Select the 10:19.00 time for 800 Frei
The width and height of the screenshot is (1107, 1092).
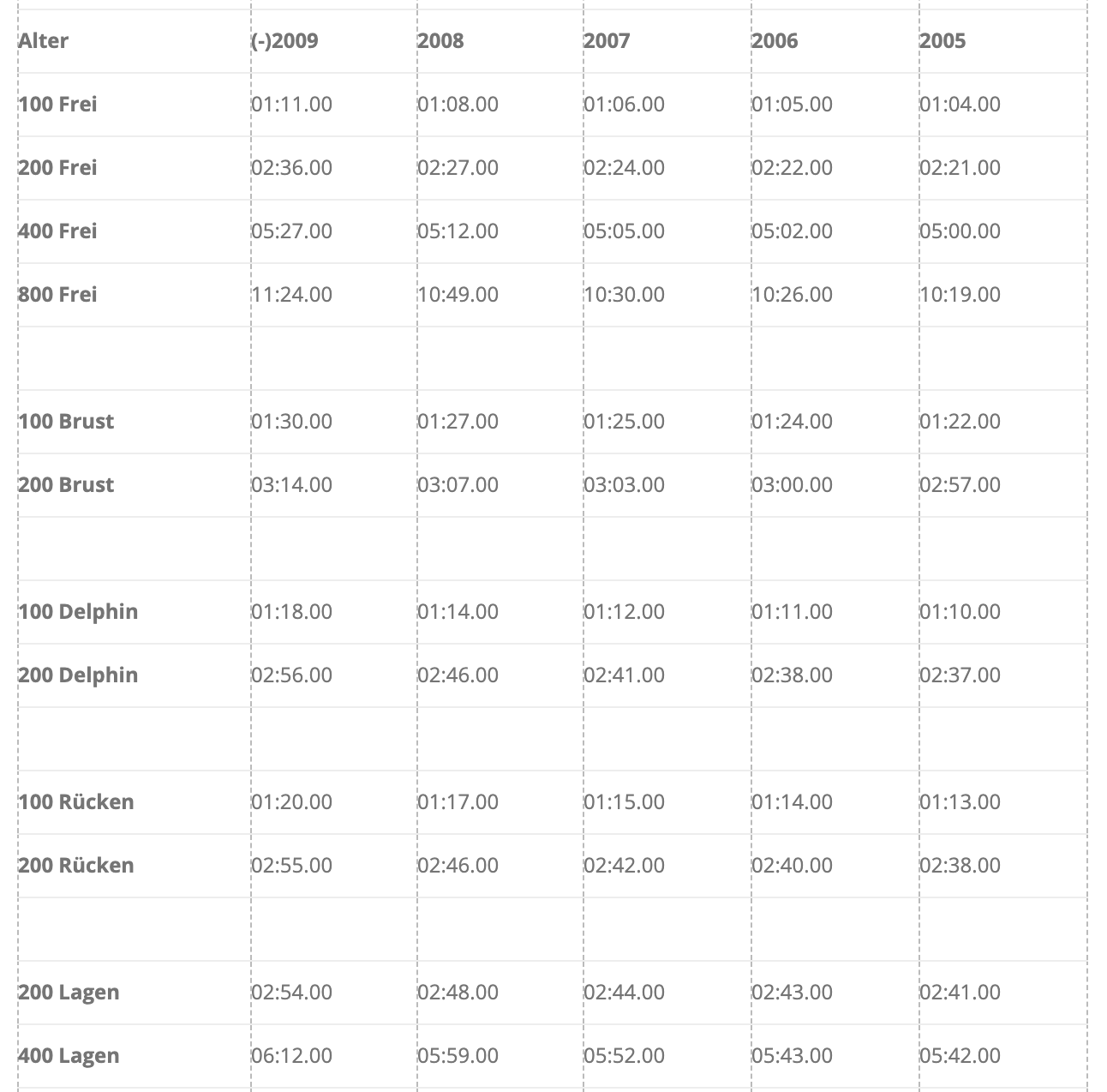960,295
